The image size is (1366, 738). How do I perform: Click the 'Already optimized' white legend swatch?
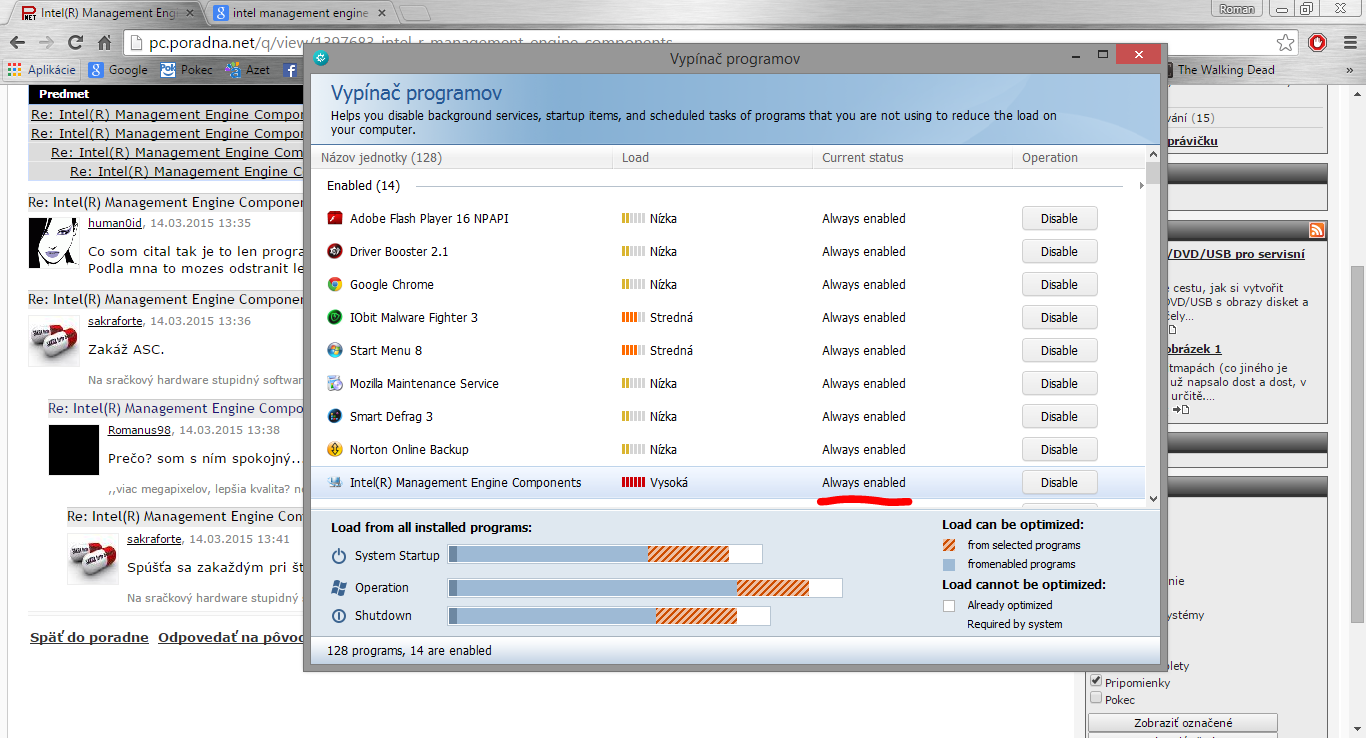(x=949, y=605)
